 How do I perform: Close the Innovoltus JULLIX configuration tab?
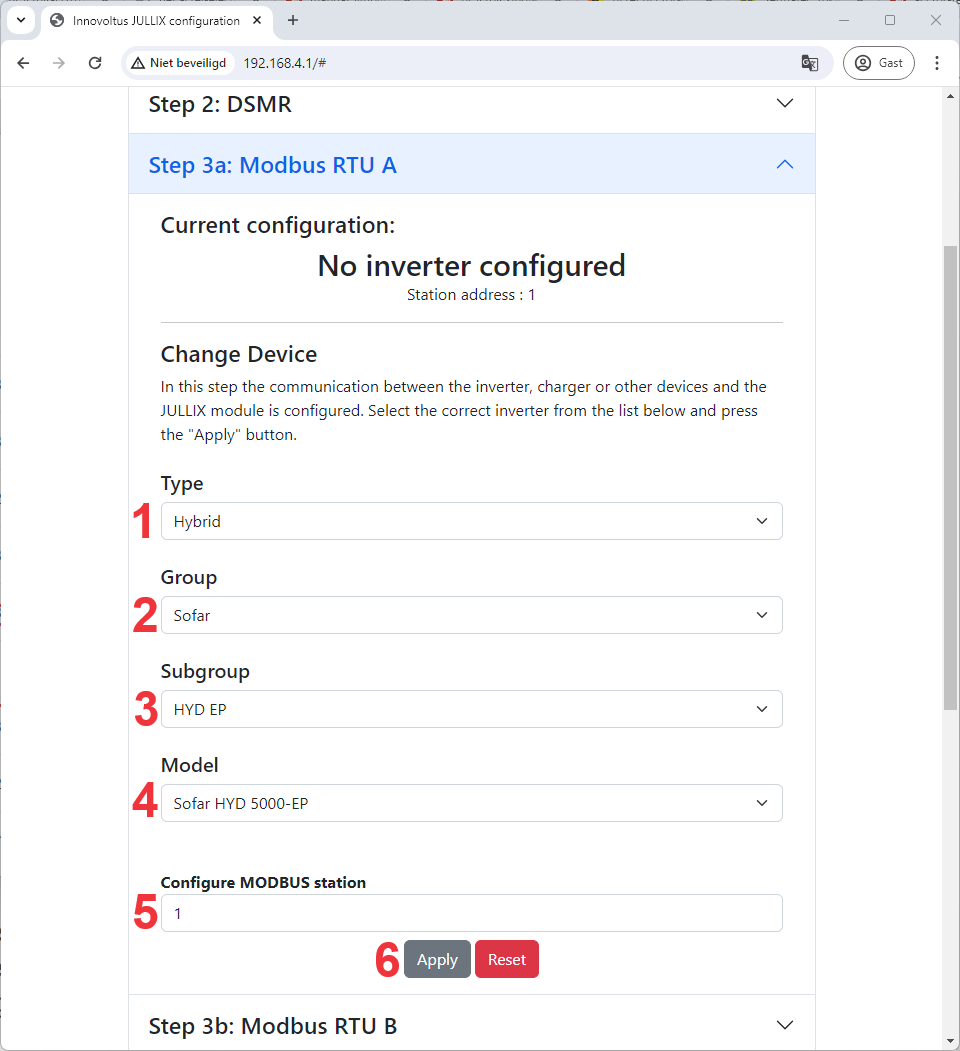click(x=257, y=20)
